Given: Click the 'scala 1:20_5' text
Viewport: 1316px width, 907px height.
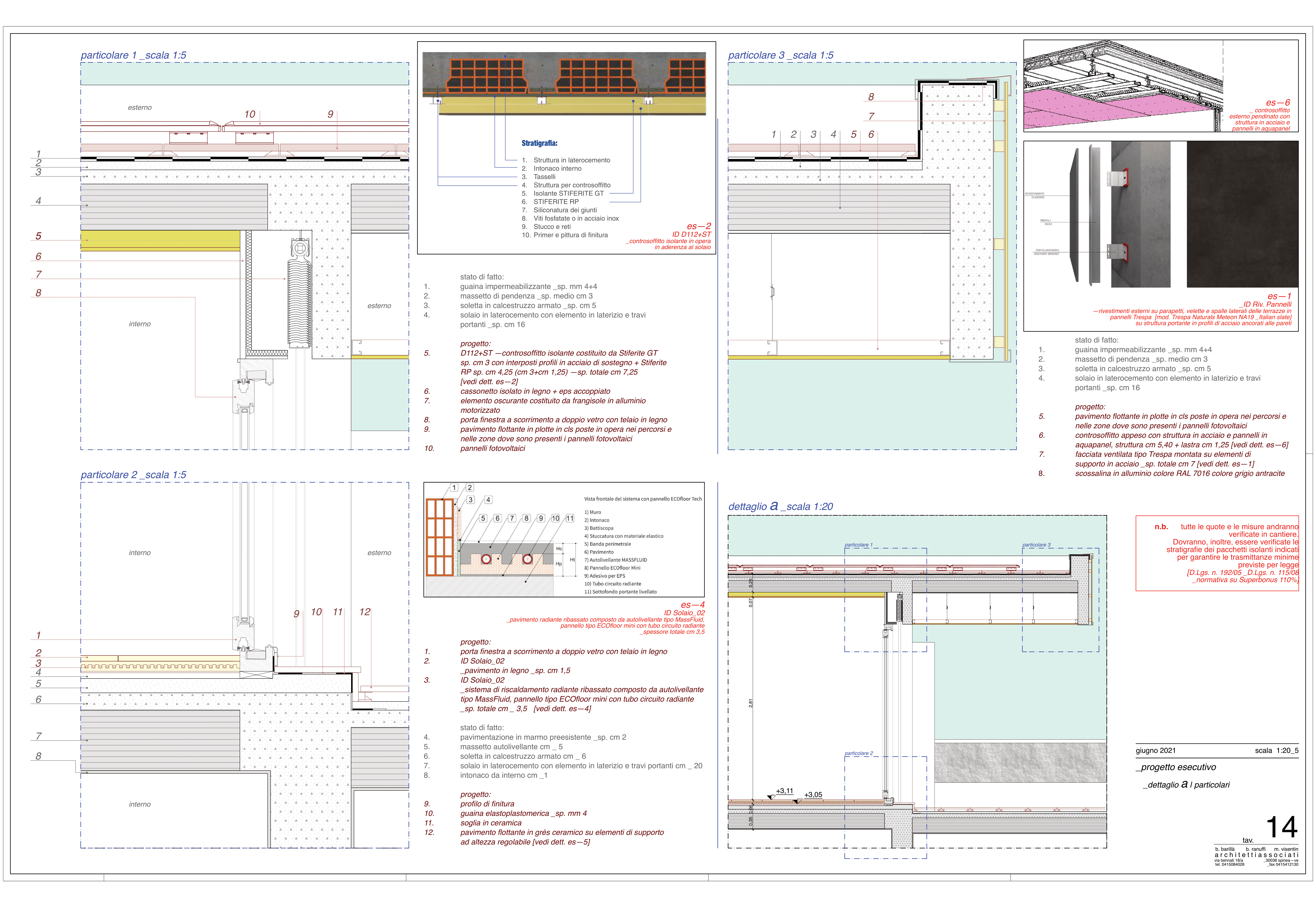Looking at the screenshot, I should click(1277, 751).
